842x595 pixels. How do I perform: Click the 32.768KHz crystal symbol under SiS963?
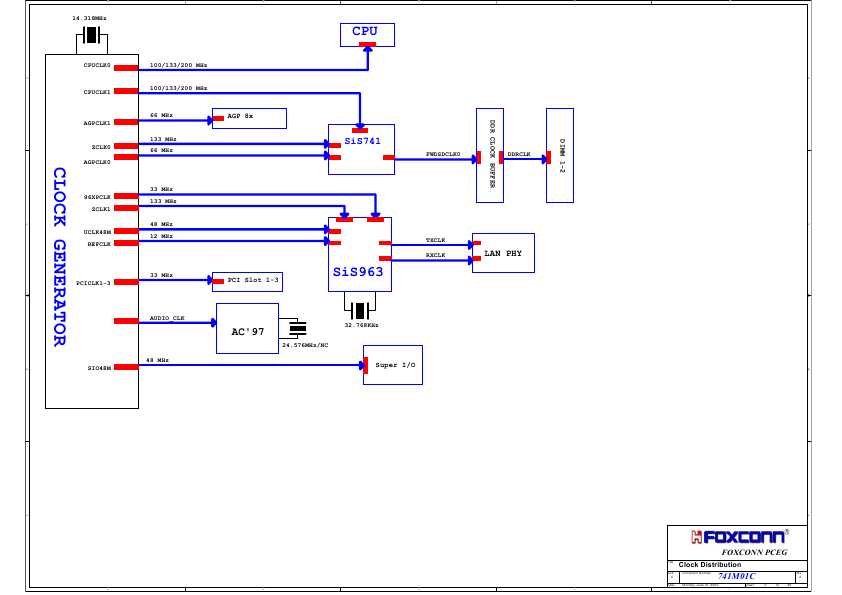click(x=360, y=310)
